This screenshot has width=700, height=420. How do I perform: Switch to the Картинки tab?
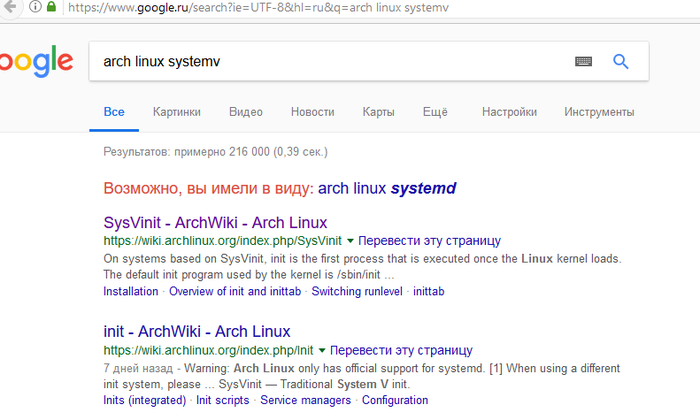pyautogui.click(x=177, y=112)
